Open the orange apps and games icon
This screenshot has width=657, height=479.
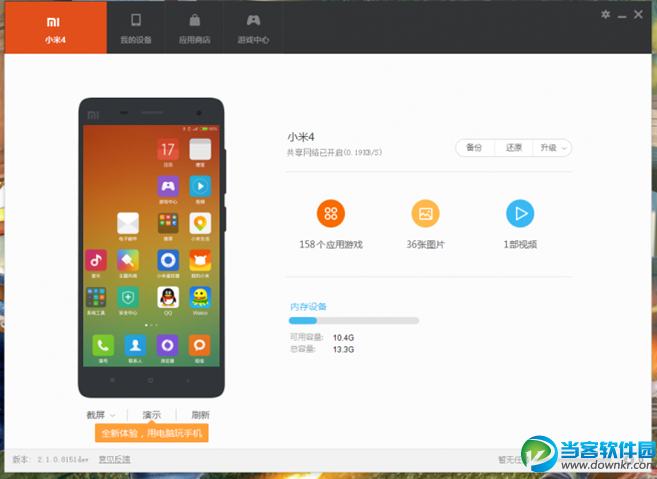(331, 213)
